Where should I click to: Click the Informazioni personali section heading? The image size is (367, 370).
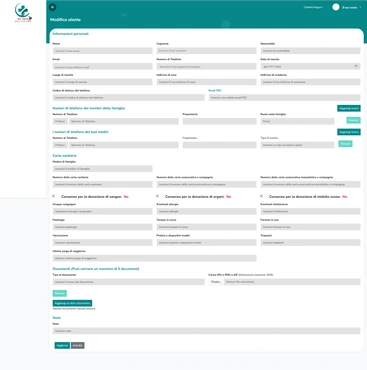[71, 34]
